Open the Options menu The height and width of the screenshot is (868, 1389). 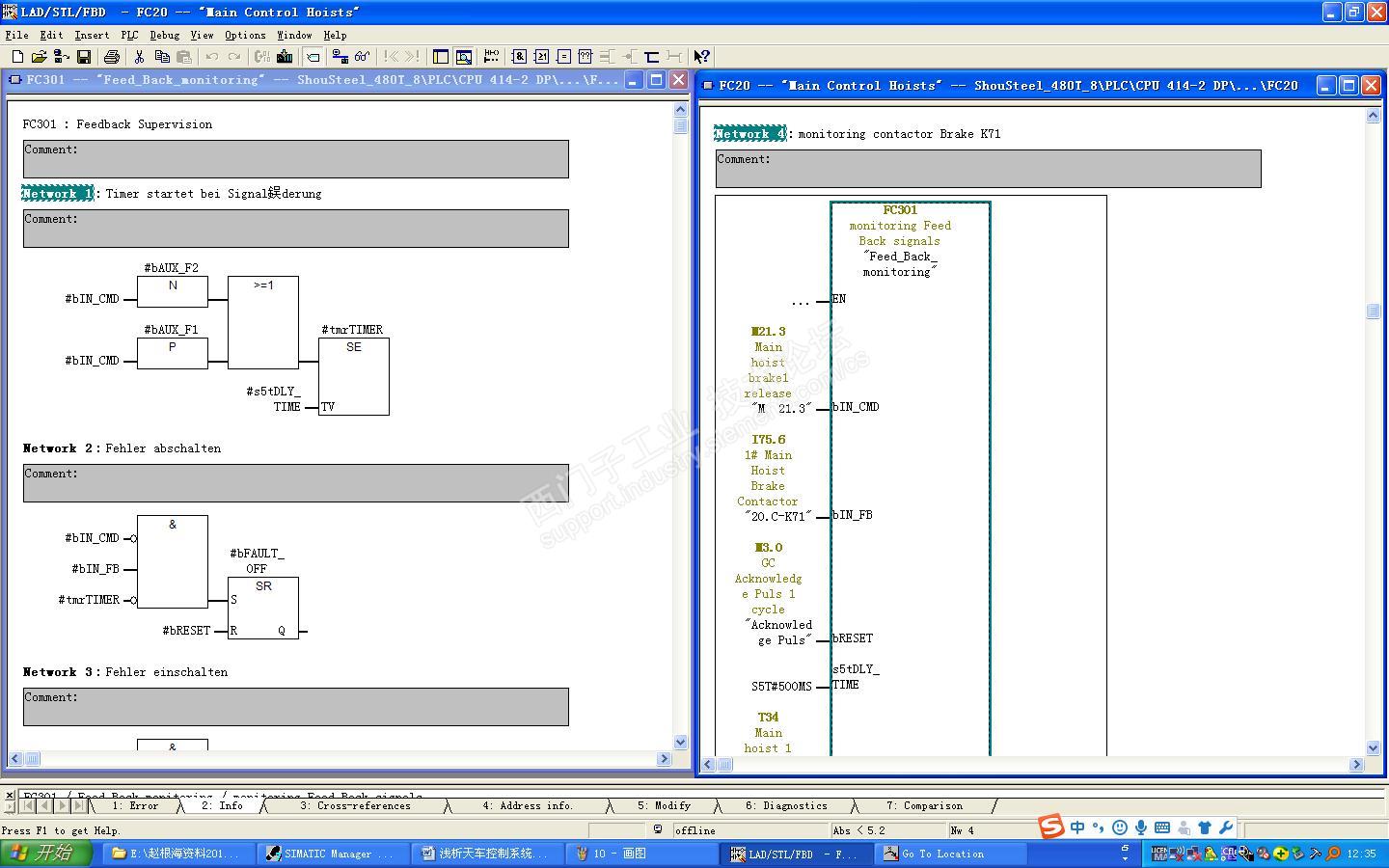tap(245, 35)
